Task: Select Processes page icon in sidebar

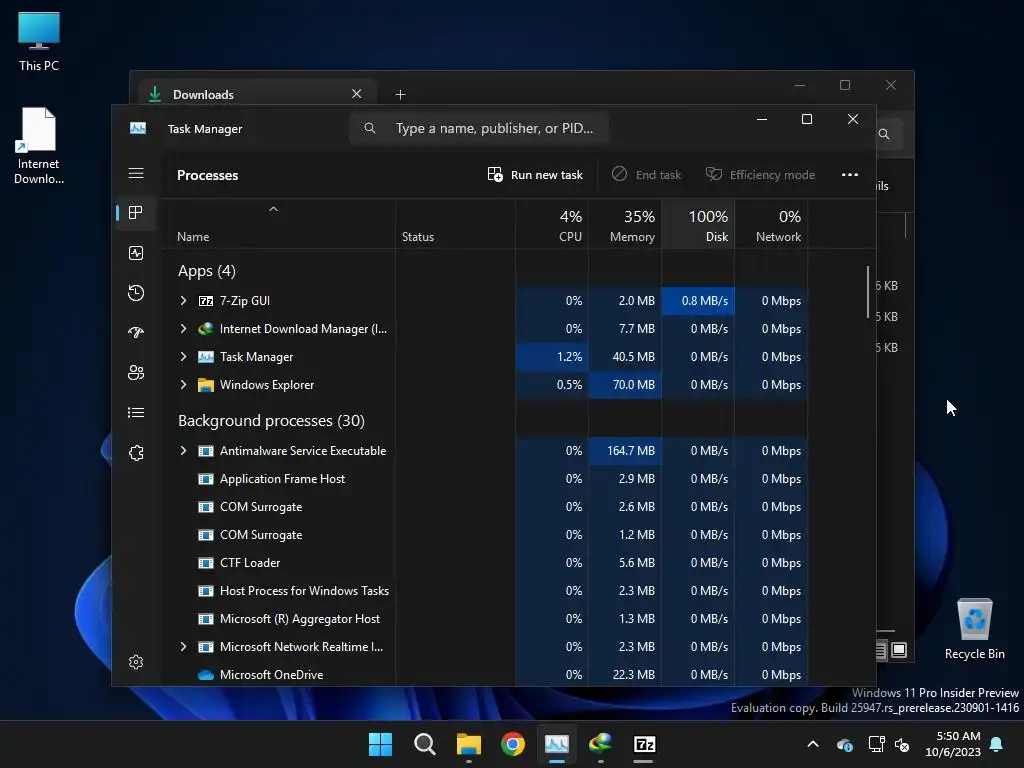Action: tap(136, 213)
